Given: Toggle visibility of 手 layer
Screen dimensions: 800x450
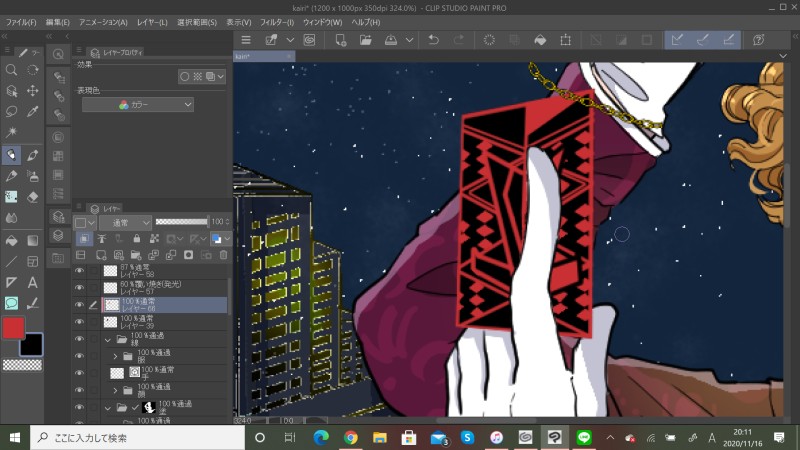Looking at the screenshot, I should click(79, 373).
